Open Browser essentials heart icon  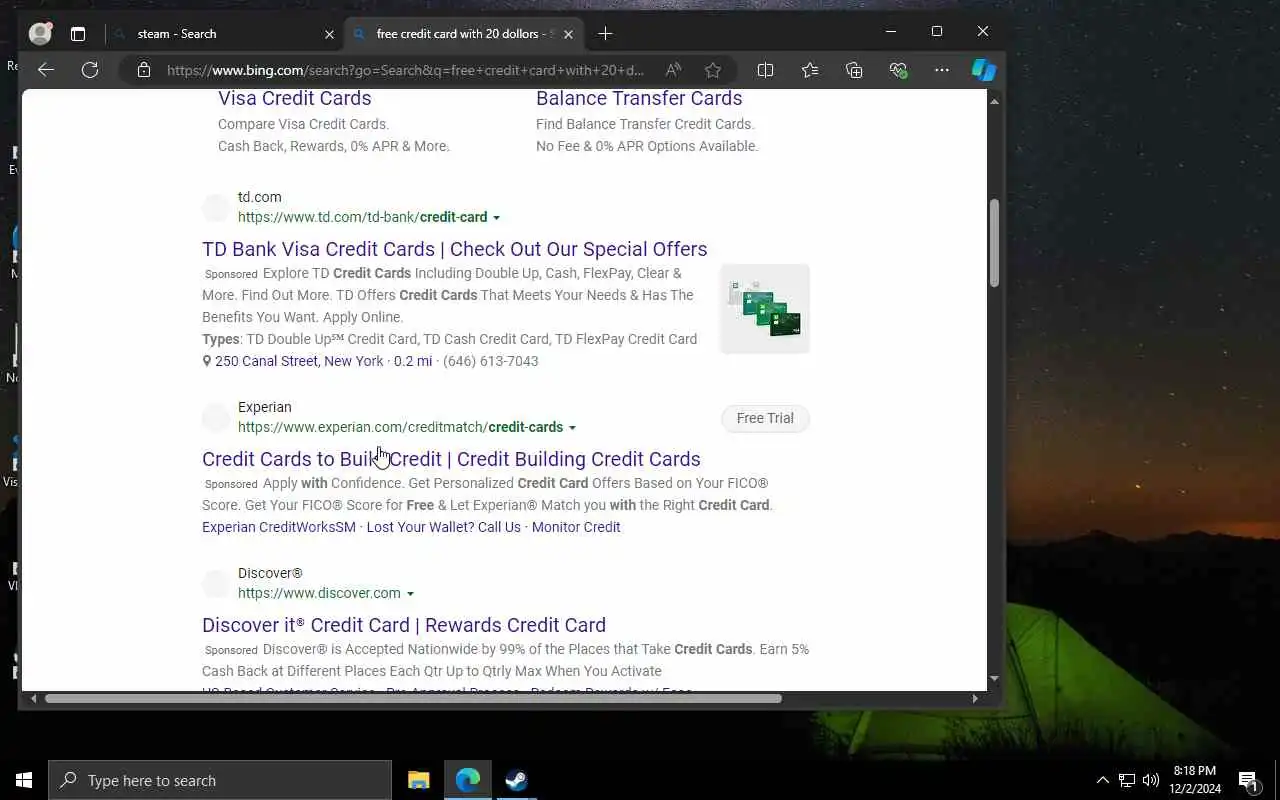(898, 70)
